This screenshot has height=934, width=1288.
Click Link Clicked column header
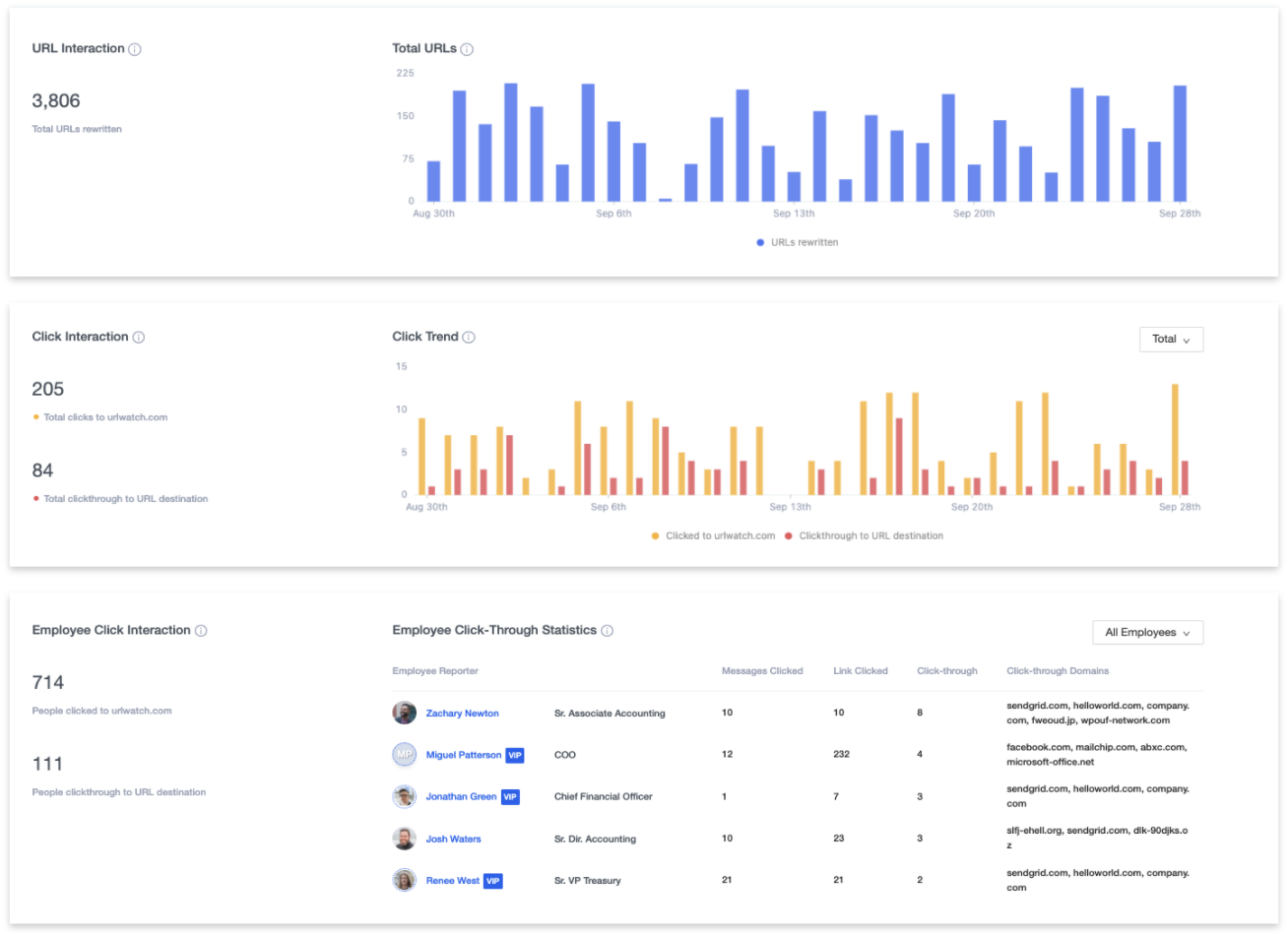[x=861, y=671]
